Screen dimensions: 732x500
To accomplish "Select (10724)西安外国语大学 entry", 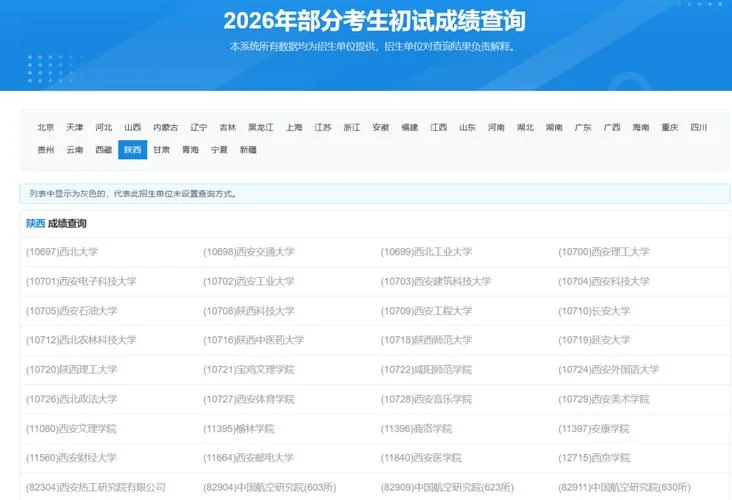I will click(x=608, y=369).
